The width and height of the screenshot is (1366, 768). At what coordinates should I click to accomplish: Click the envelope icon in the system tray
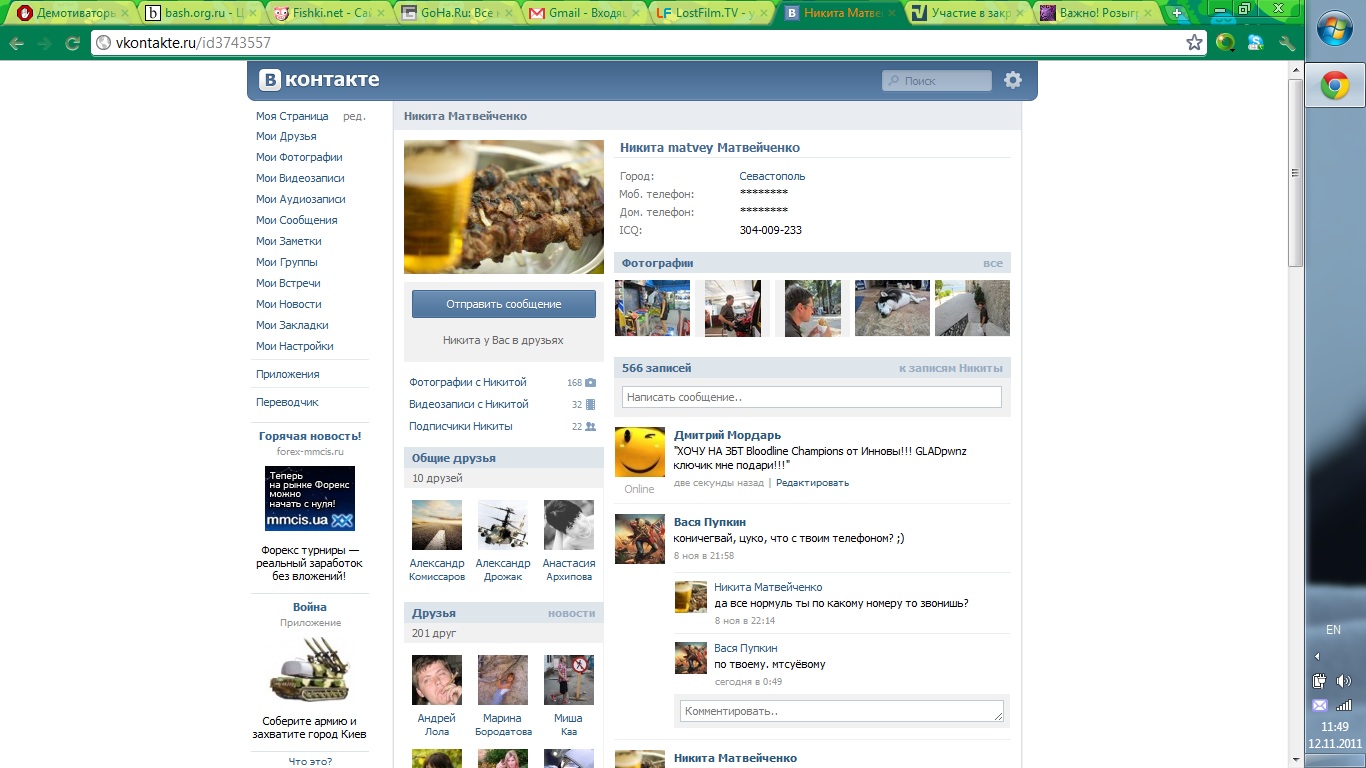[x=1319, y=705]
